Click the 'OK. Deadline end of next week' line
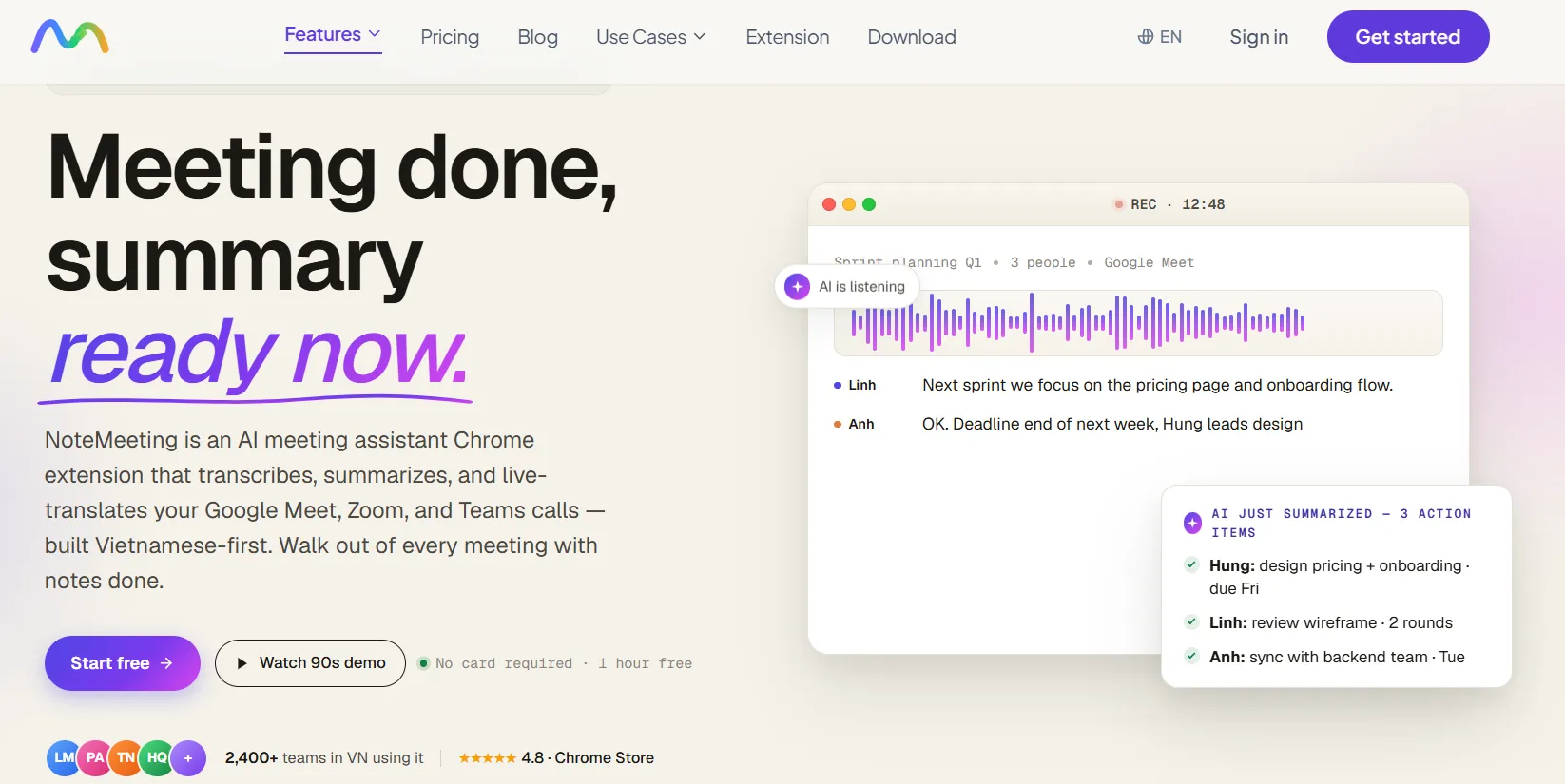1565x784 pixels. (1112, 424)
